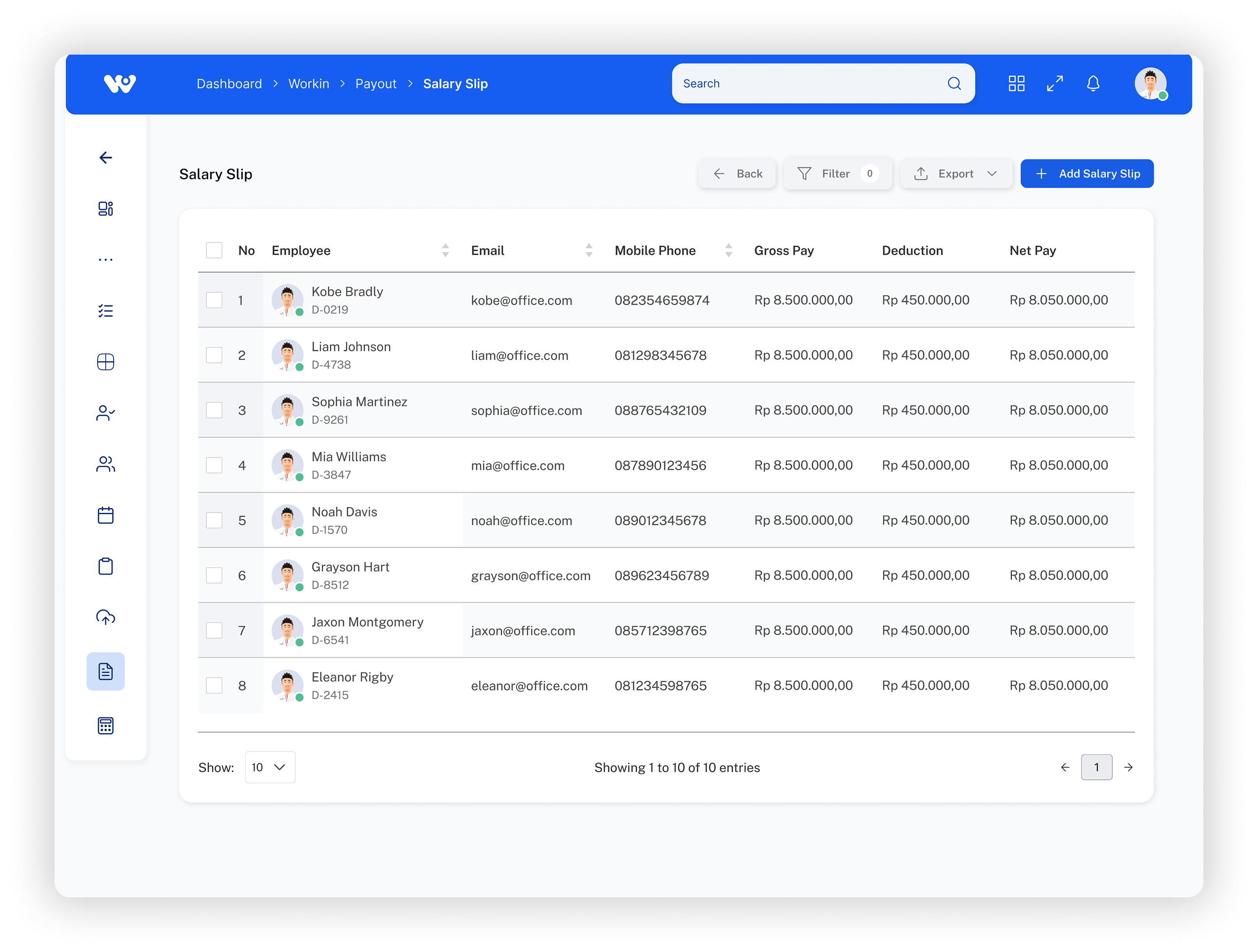Screen dimensions: 1258x952
Task: Toggle fullscreen expand icon
Action: (x=1054, y=83)
